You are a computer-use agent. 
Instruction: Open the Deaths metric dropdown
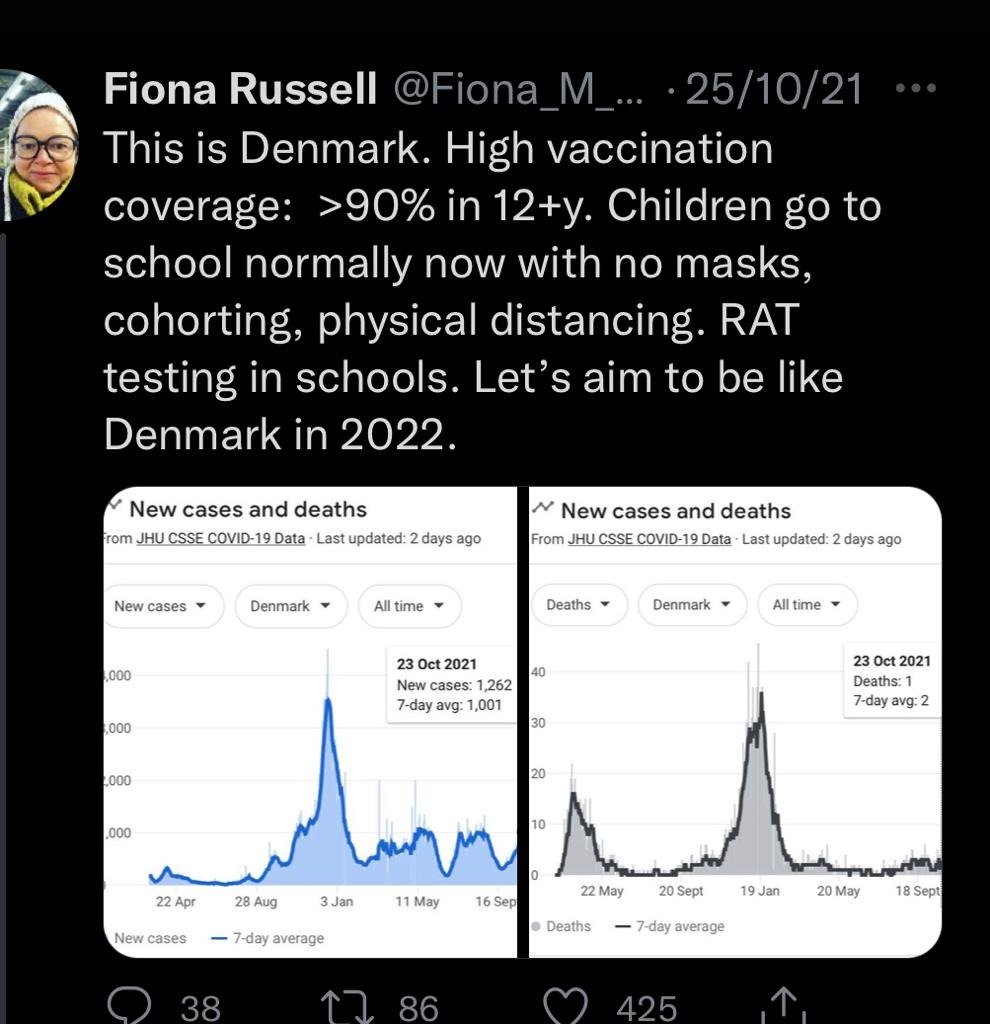pos(578,605)
